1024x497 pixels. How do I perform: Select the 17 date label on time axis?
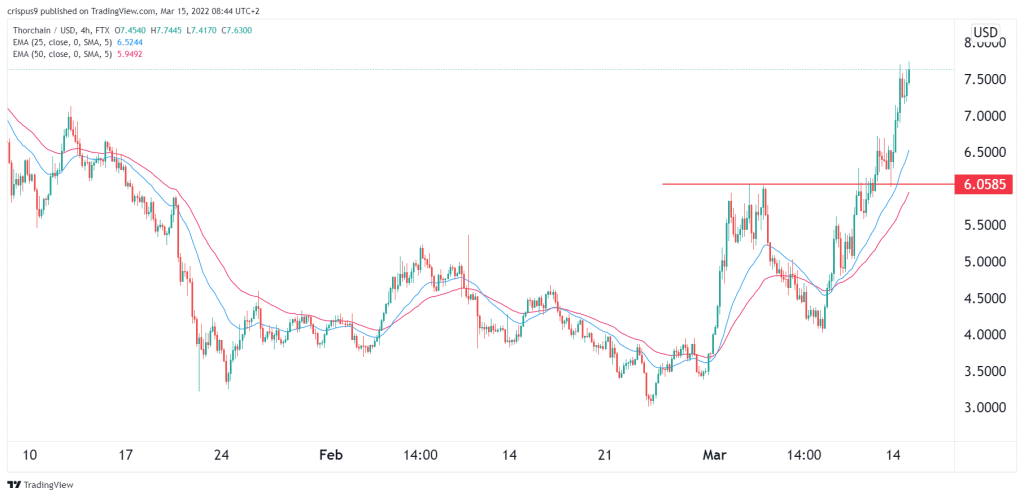click(x=126, y=455)
